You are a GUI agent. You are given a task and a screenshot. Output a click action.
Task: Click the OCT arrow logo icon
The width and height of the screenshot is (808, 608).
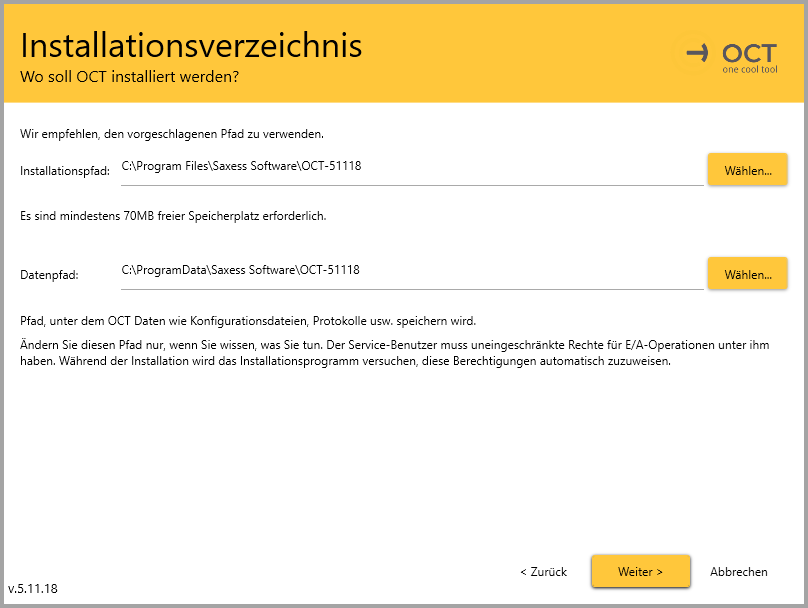click(696, 52)
